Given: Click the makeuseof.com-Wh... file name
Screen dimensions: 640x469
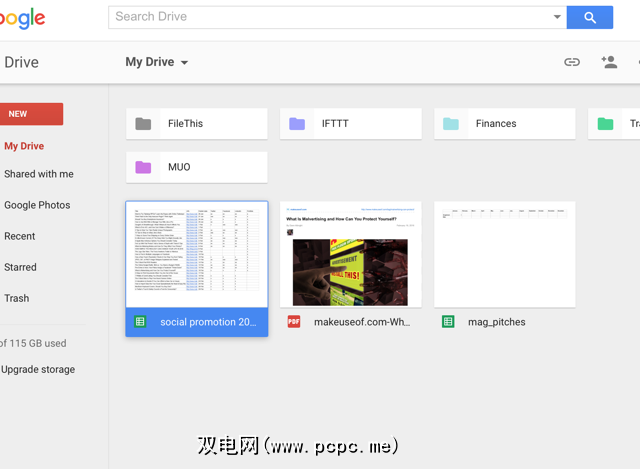Looking at the screenshot, I should (x=362, y=322).
